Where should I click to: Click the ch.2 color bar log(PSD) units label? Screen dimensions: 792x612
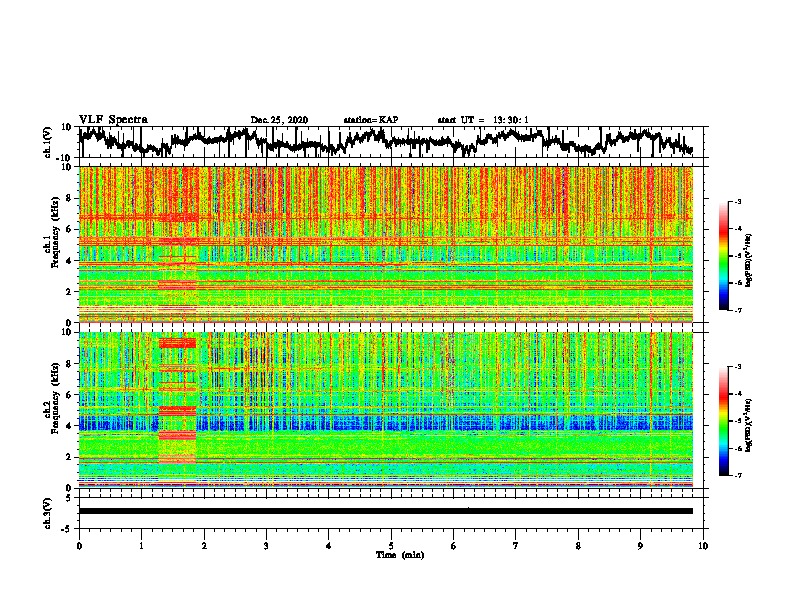pyautogui.click(x=749, y=425)
